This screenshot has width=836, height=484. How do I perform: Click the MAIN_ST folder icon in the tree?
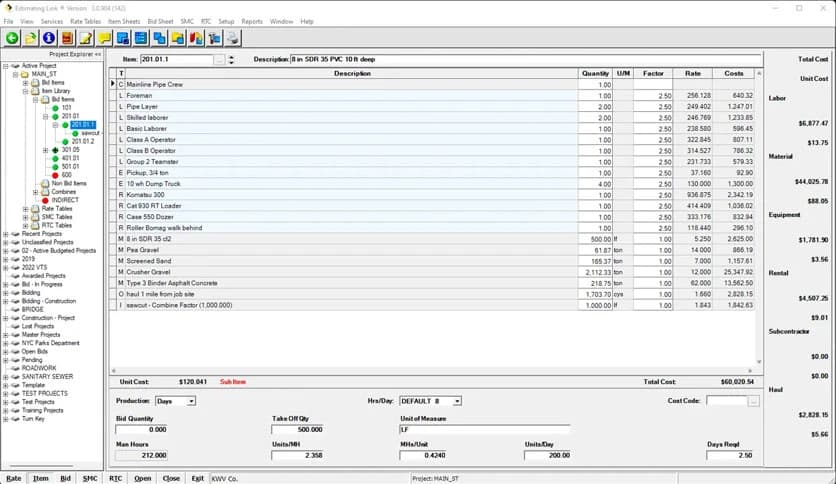click(25, 74)
